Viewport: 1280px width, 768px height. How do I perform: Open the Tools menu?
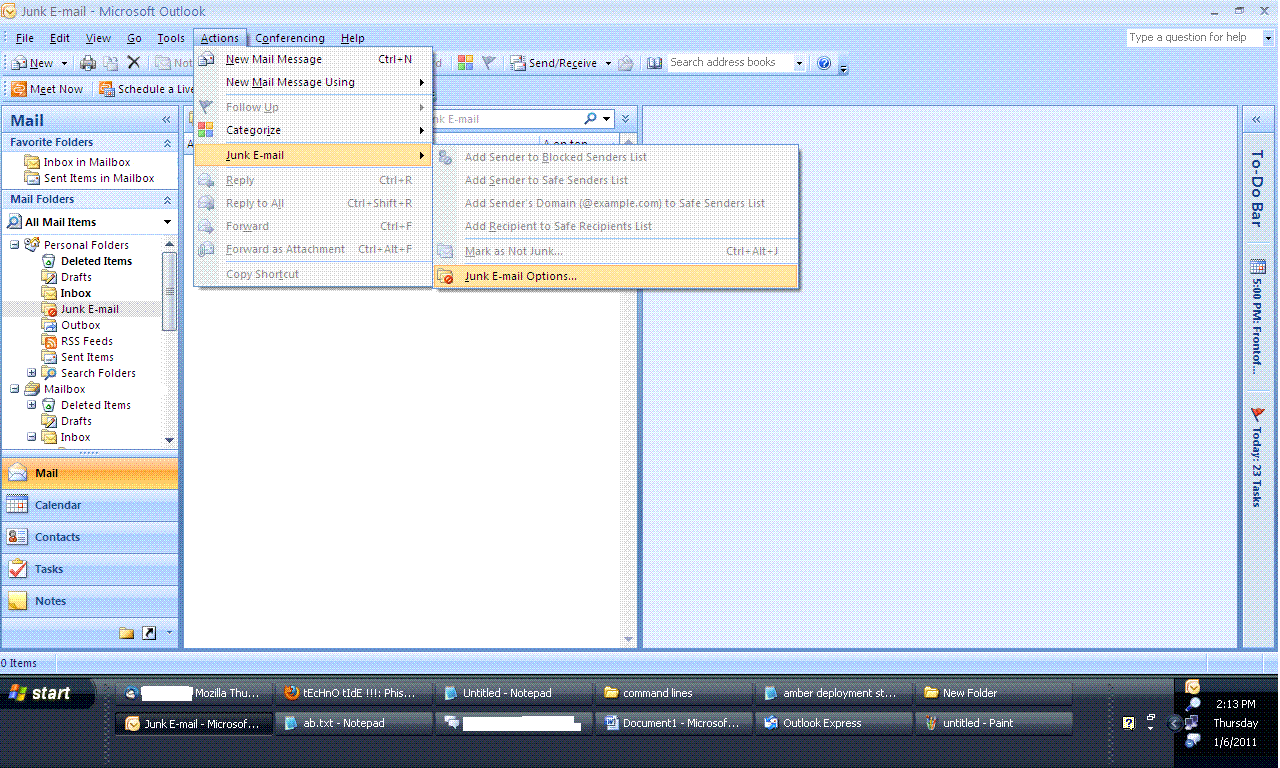(x=171, y=38)
